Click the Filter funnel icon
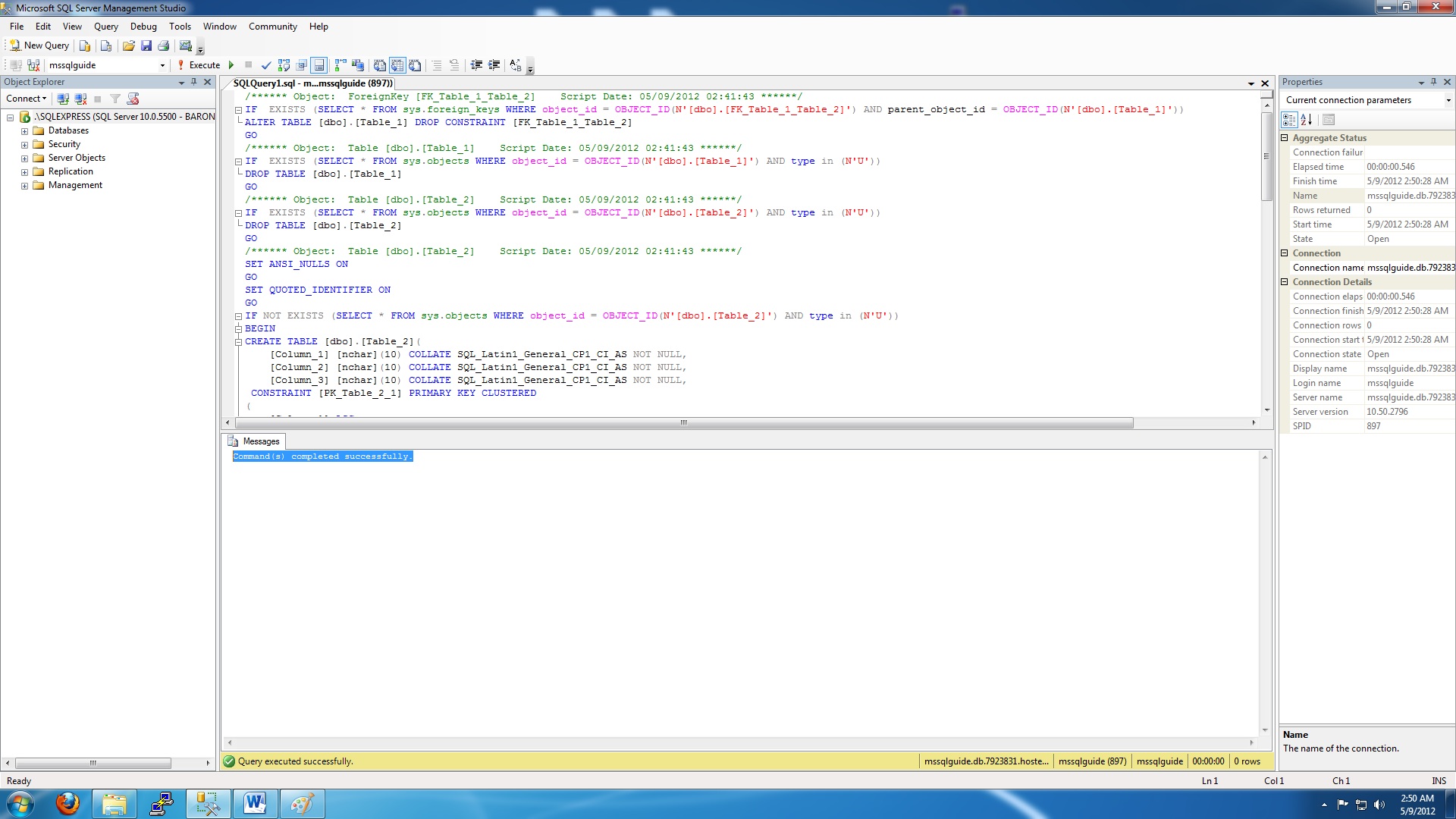The image size is (1456, 819). [115, 99]
